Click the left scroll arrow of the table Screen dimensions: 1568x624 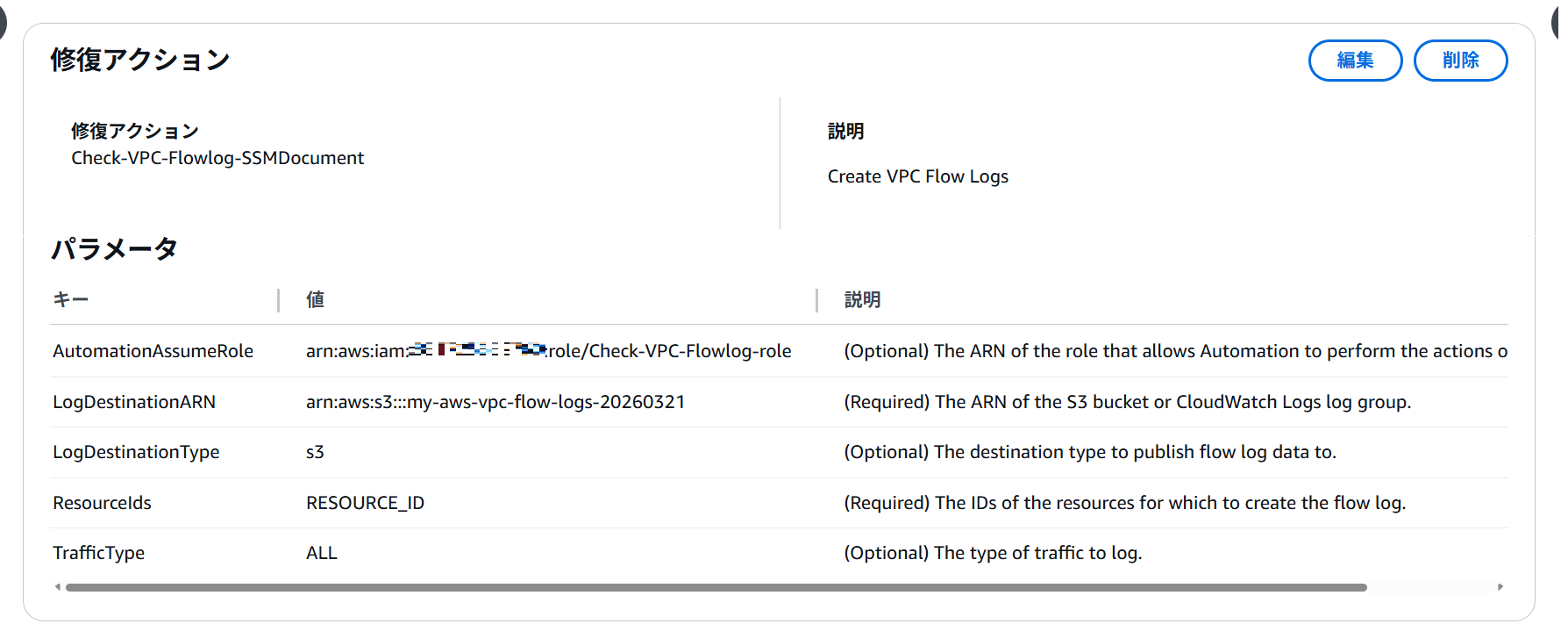click(x=58, y=587)
